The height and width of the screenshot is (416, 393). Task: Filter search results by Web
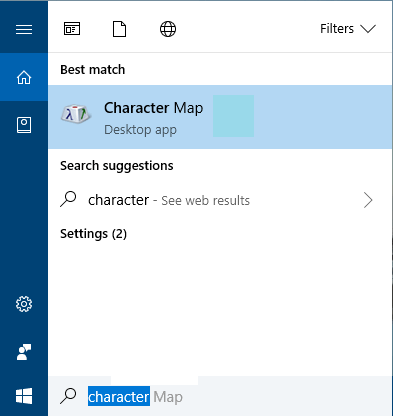pyautogui.click(x=168, y=29)
